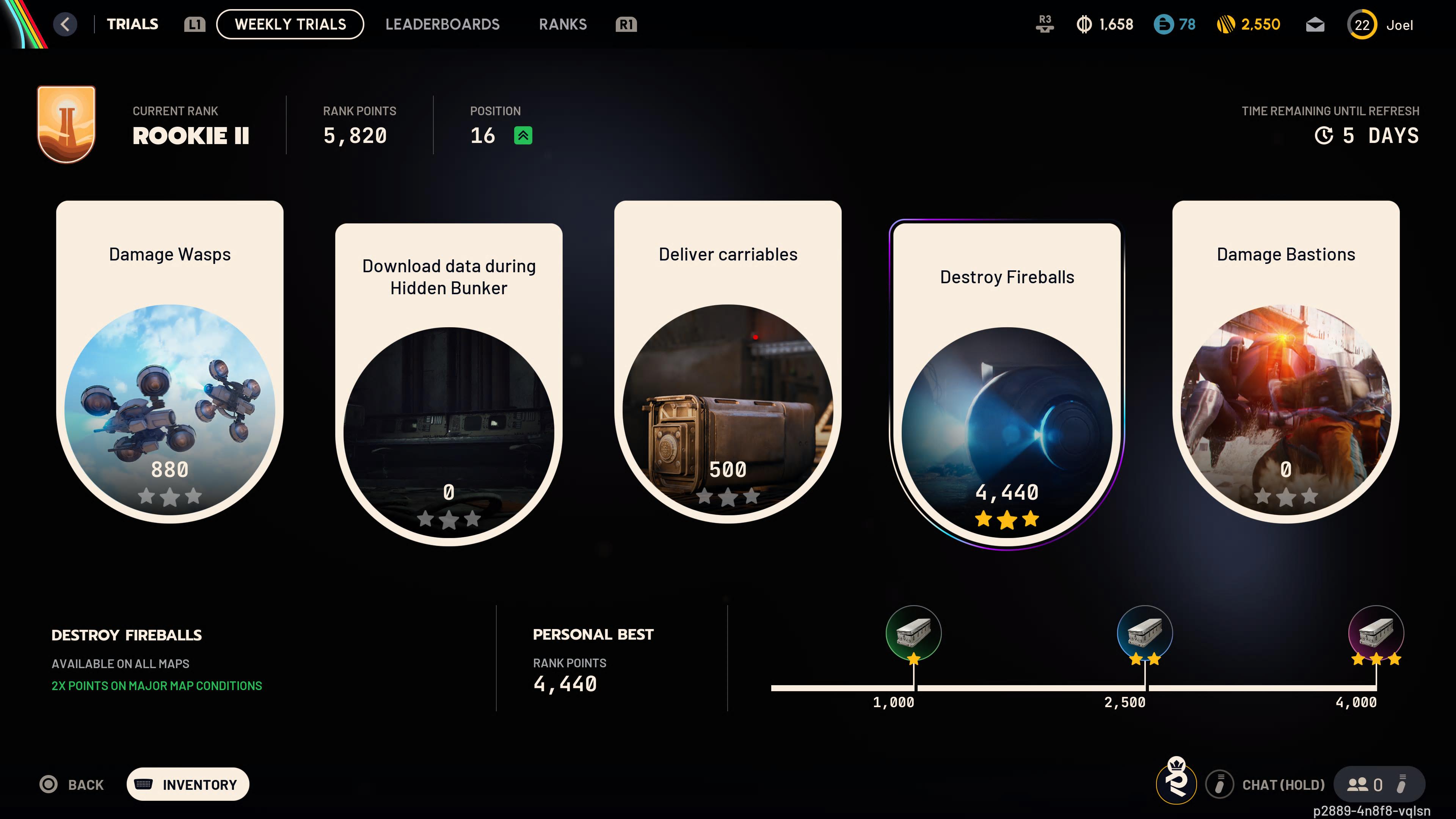Open the Joel level 22 profile
This screenshot has height=819, width=1456.
[x=1380, y=25]
